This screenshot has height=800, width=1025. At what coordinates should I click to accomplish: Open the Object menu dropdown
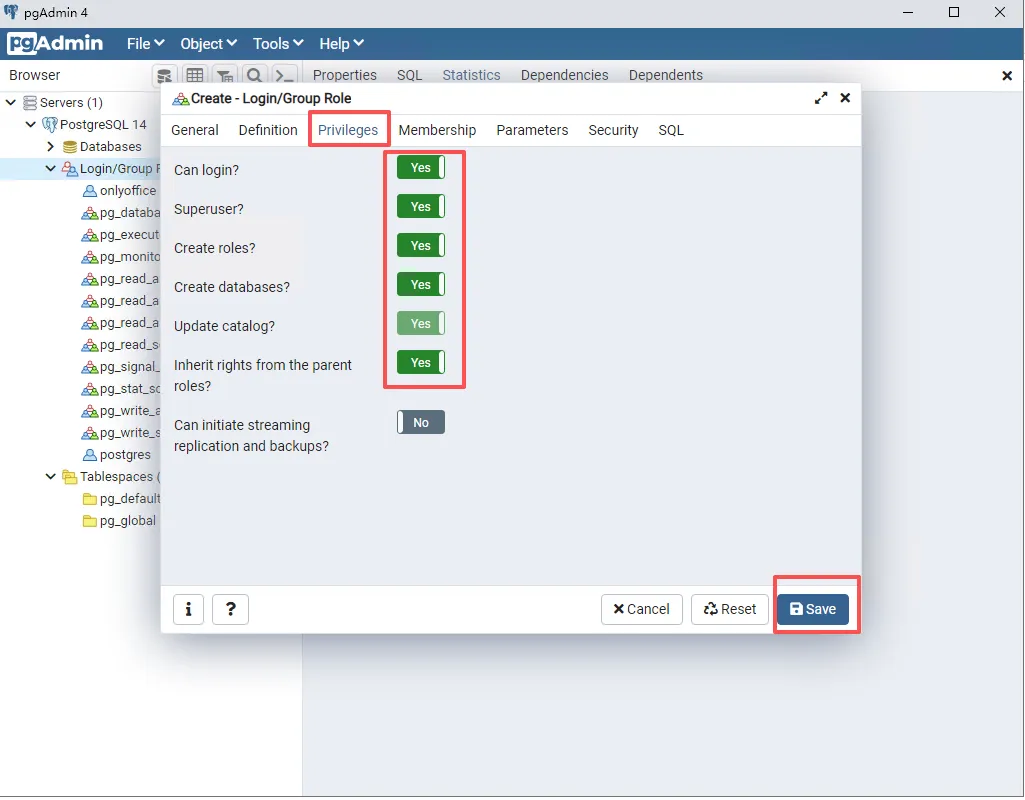209,44
